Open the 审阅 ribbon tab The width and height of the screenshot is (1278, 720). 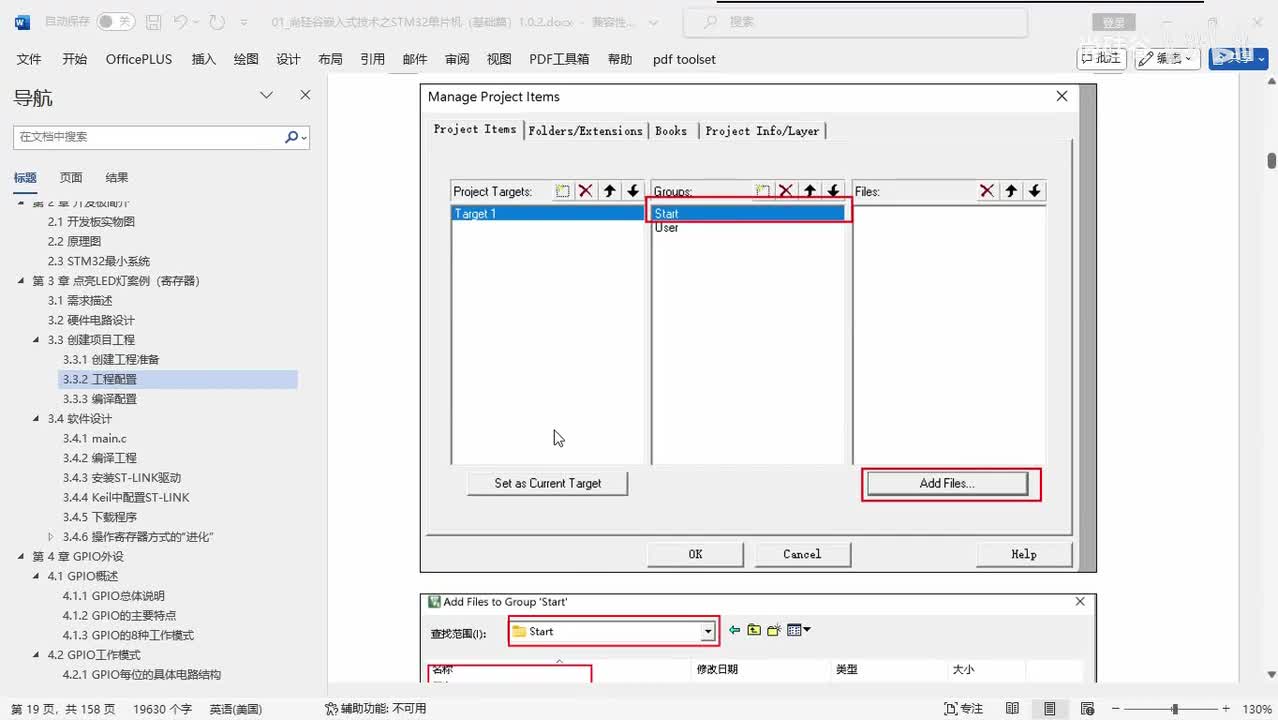[x=457, y=59]
